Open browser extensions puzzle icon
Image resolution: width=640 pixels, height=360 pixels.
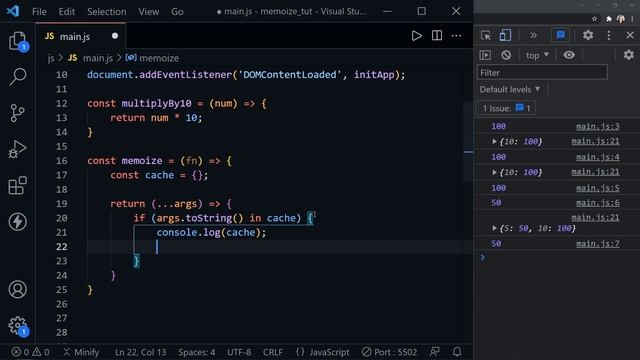[x=609, y=19]
